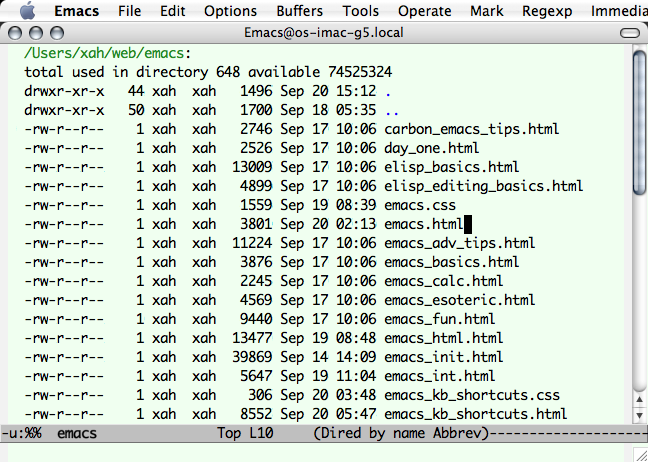Click emacs_kb_shortcuts.html file name
The image size is (648, 462).
tap(476, 414)
